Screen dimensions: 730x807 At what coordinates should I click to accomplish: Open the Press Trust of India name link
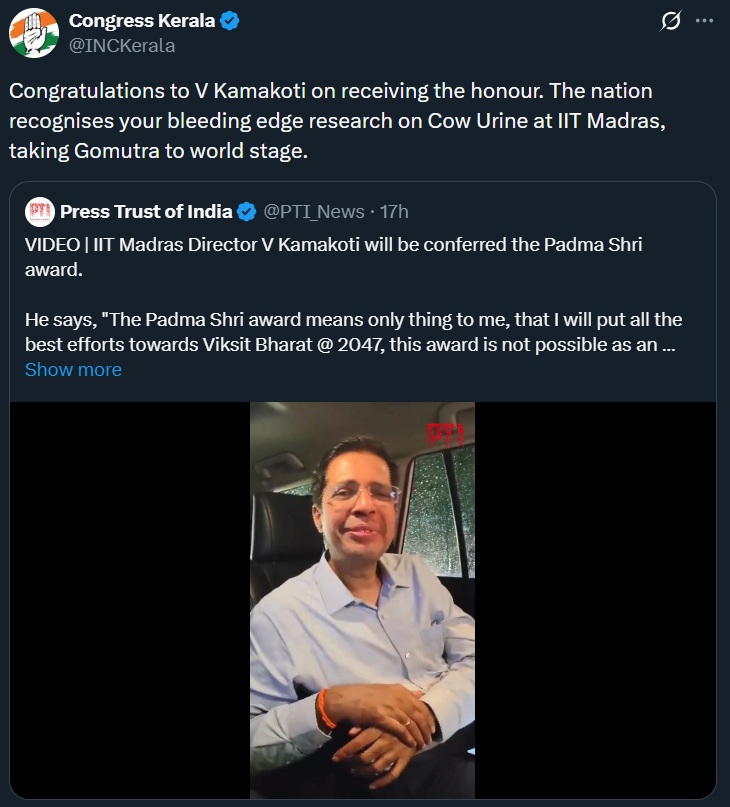point(146,211)
